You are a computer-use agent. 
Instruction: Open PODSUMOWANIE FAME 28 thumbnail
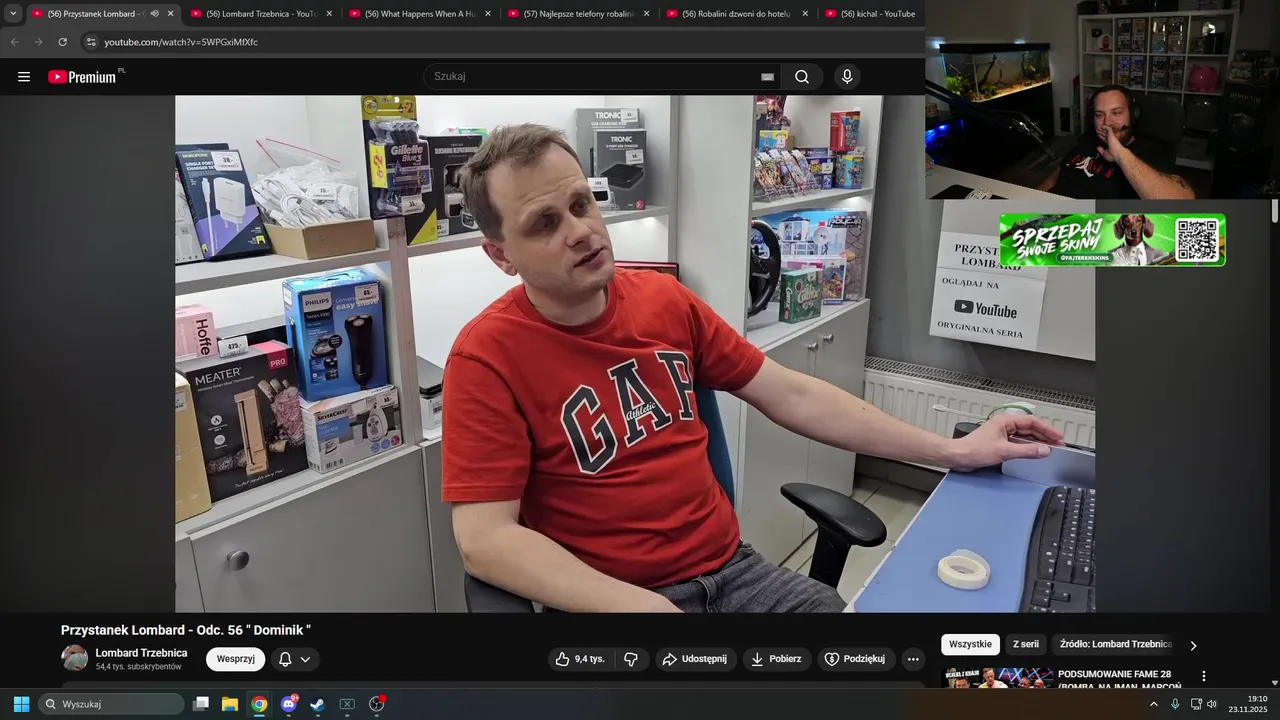[995, 679]
